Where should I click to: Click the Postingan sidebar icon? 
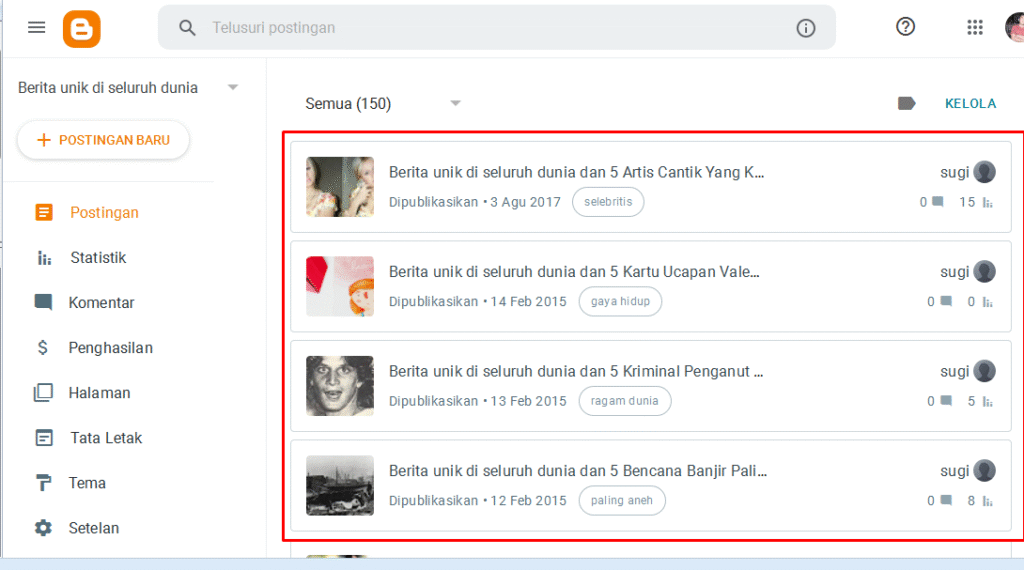(44, 212)
